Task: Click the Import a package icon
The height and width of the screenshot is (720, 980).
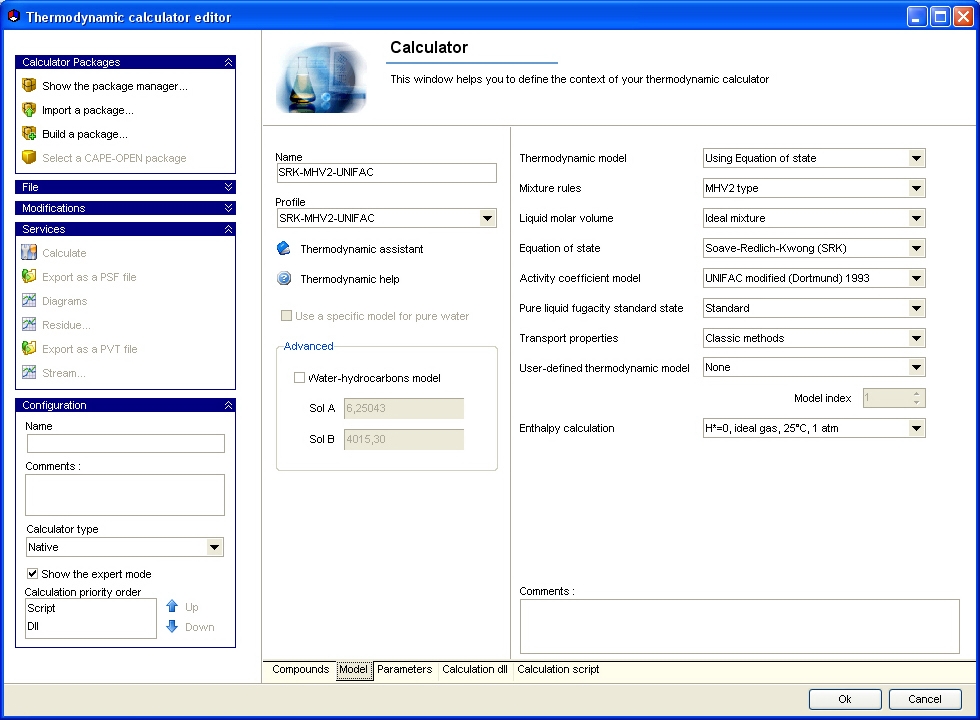Action: tap(29, 109)
